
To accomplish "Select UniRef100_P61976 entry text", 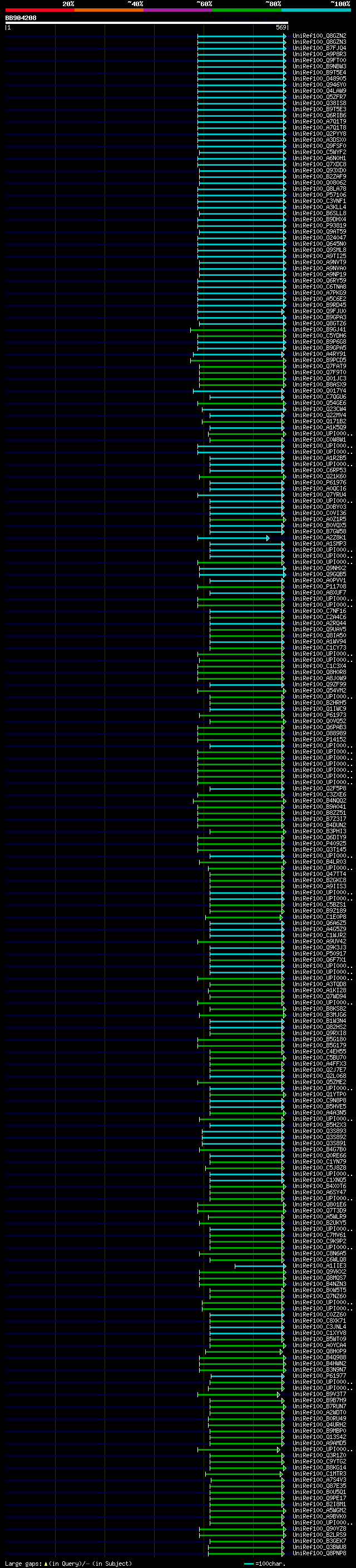I will 319,483.
